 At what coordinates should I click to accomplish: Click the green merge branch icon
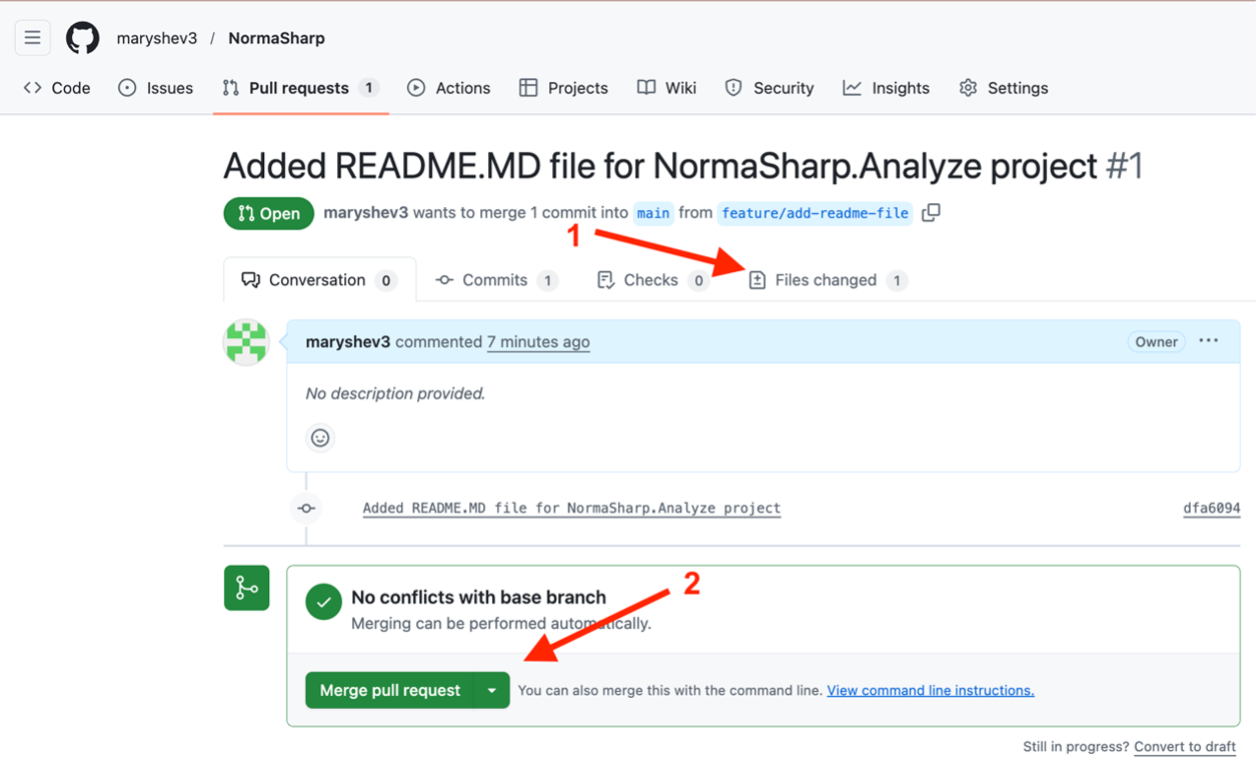click(246, 588)
